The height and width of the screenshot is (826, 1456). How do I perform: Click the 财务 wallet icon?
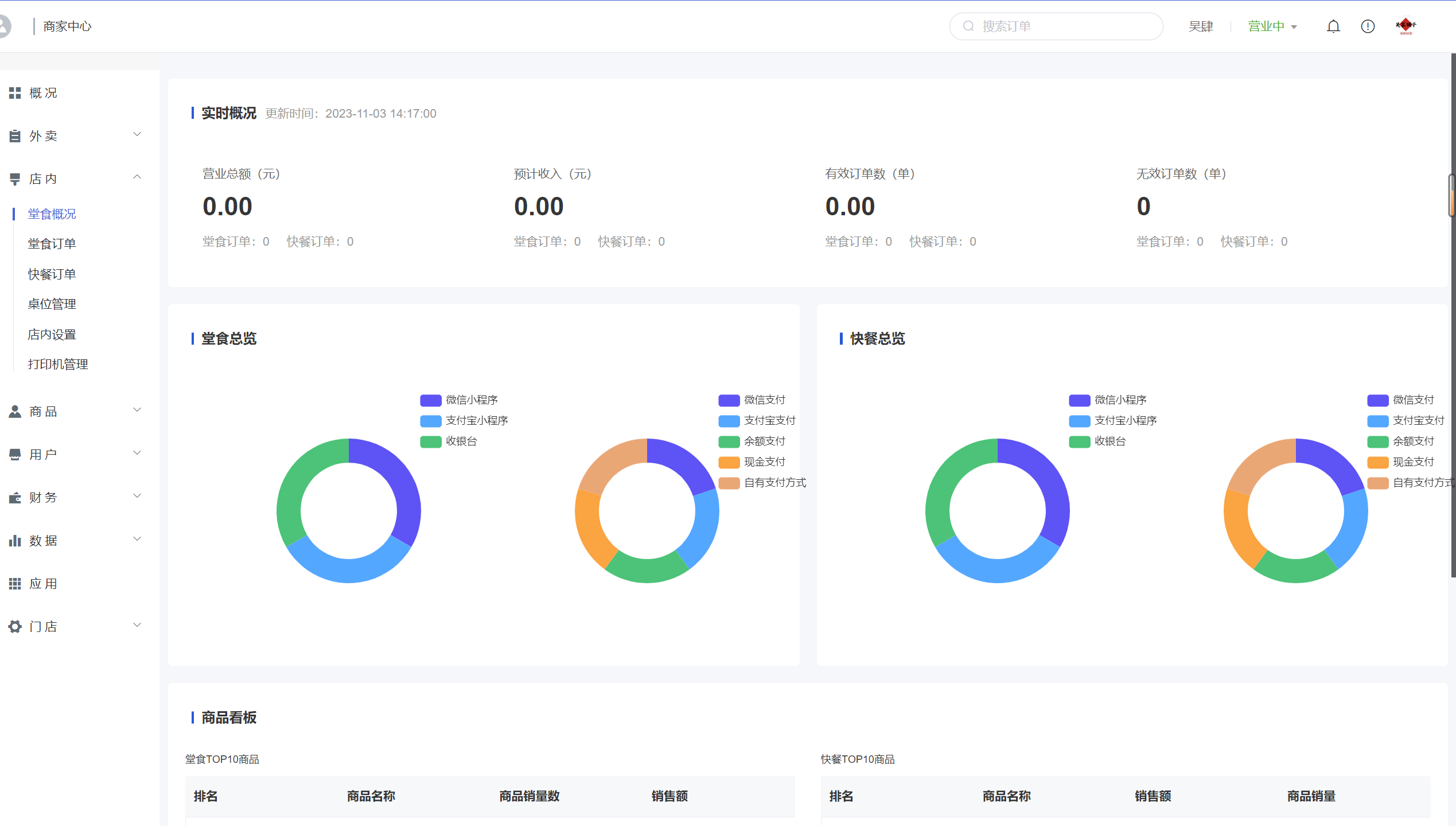click(15, 498)
